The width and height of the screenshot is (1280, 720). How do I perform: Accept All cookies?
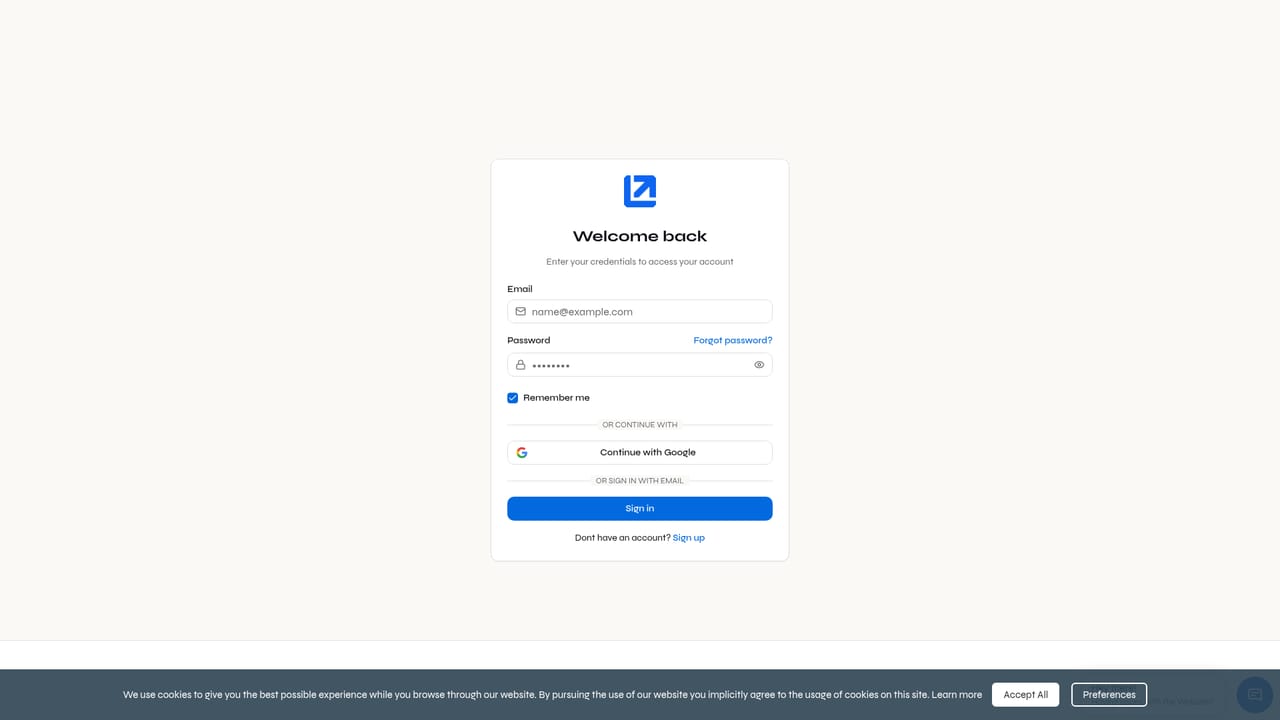point(1026,695)
